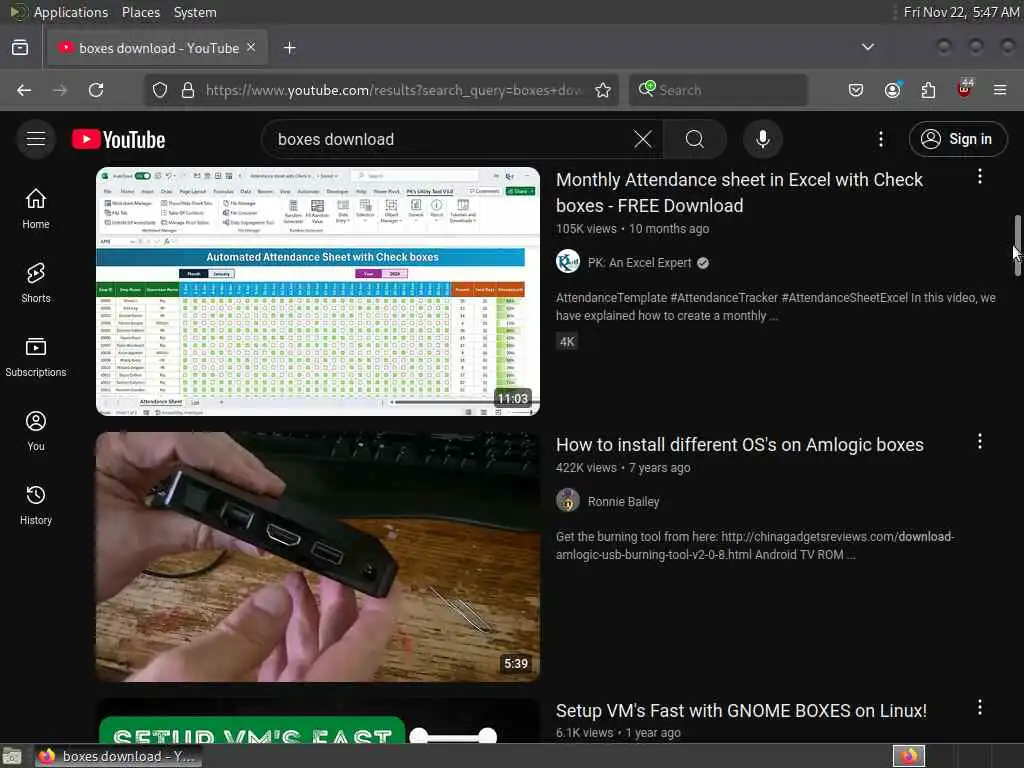Open the Setup VM's Fast thumbnail
Viewport: 1024px width, 768px height.
[318, 720]
